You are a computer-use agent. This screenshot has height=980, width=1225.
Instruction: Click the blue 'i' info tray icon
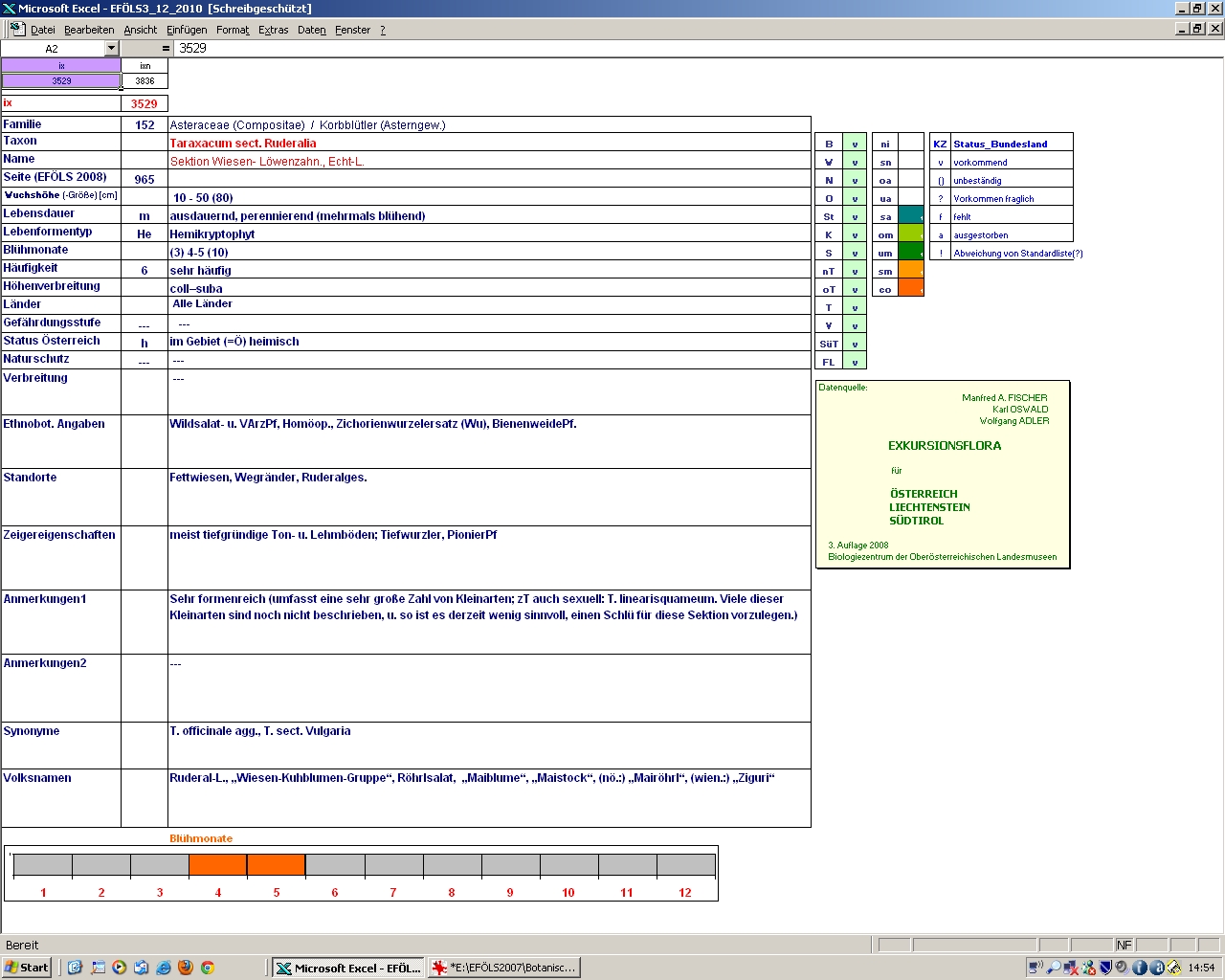[1140, 968]
